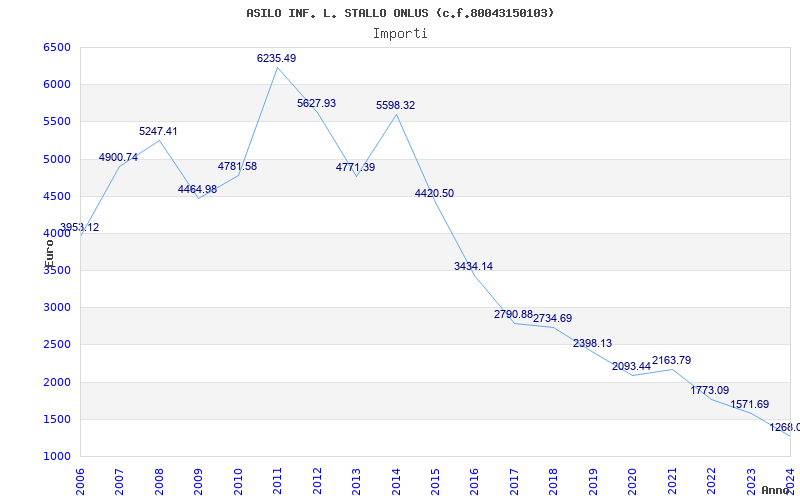Click the x-axis year 2008
800x500 pixels.
159,481
